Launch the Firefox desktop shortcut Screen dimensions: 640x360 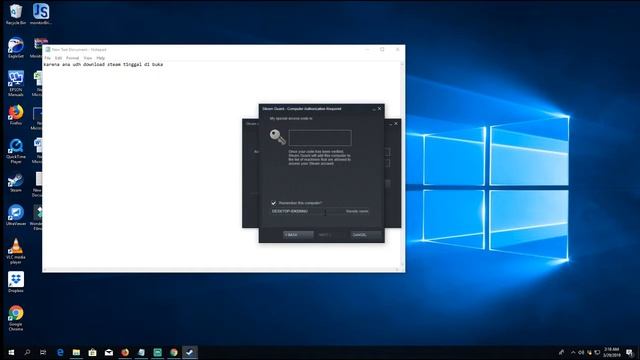(x=16, y=115)
